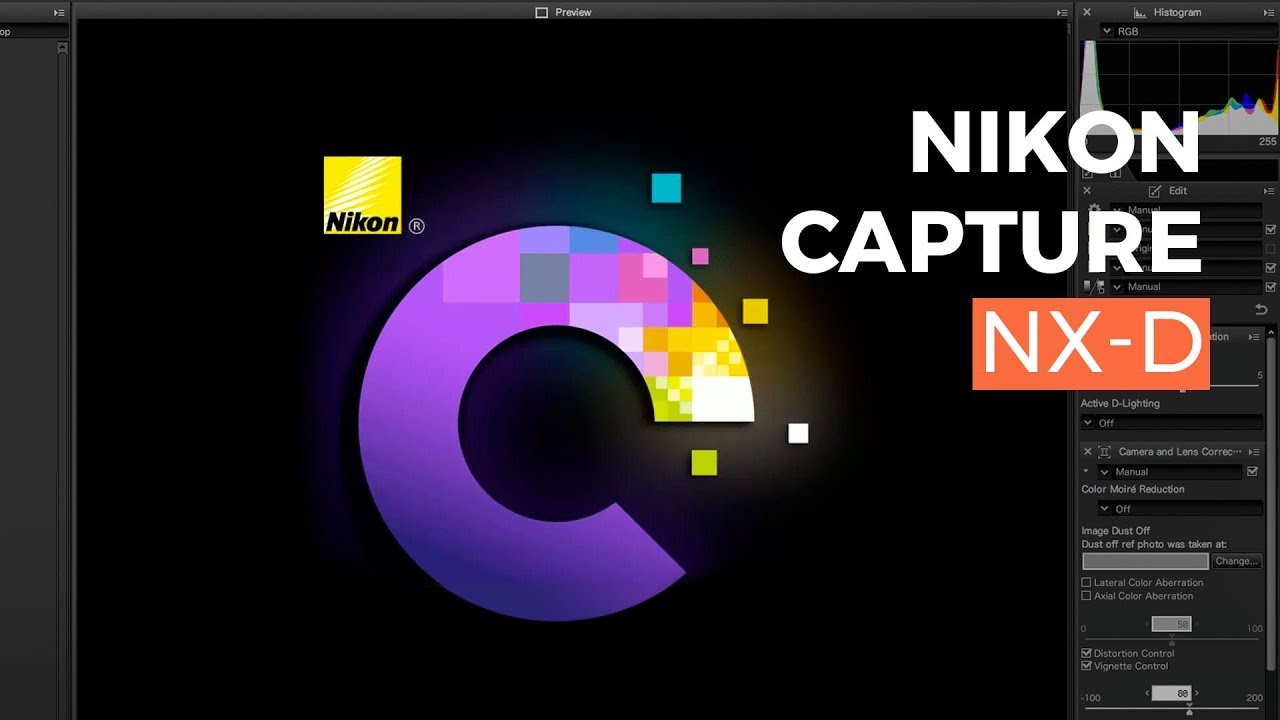Click the levels and curves tool icon
Screen dimensions: 1280x720
(1093, 286)
